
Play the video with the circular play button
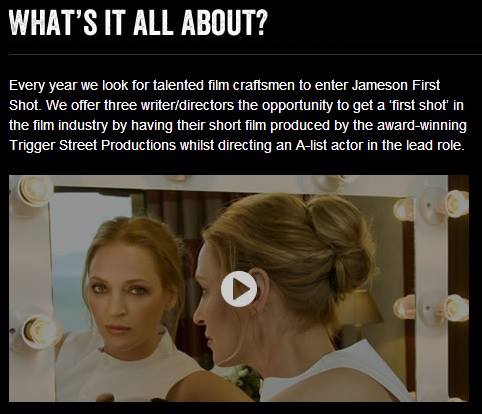click(x=239, y=289)
